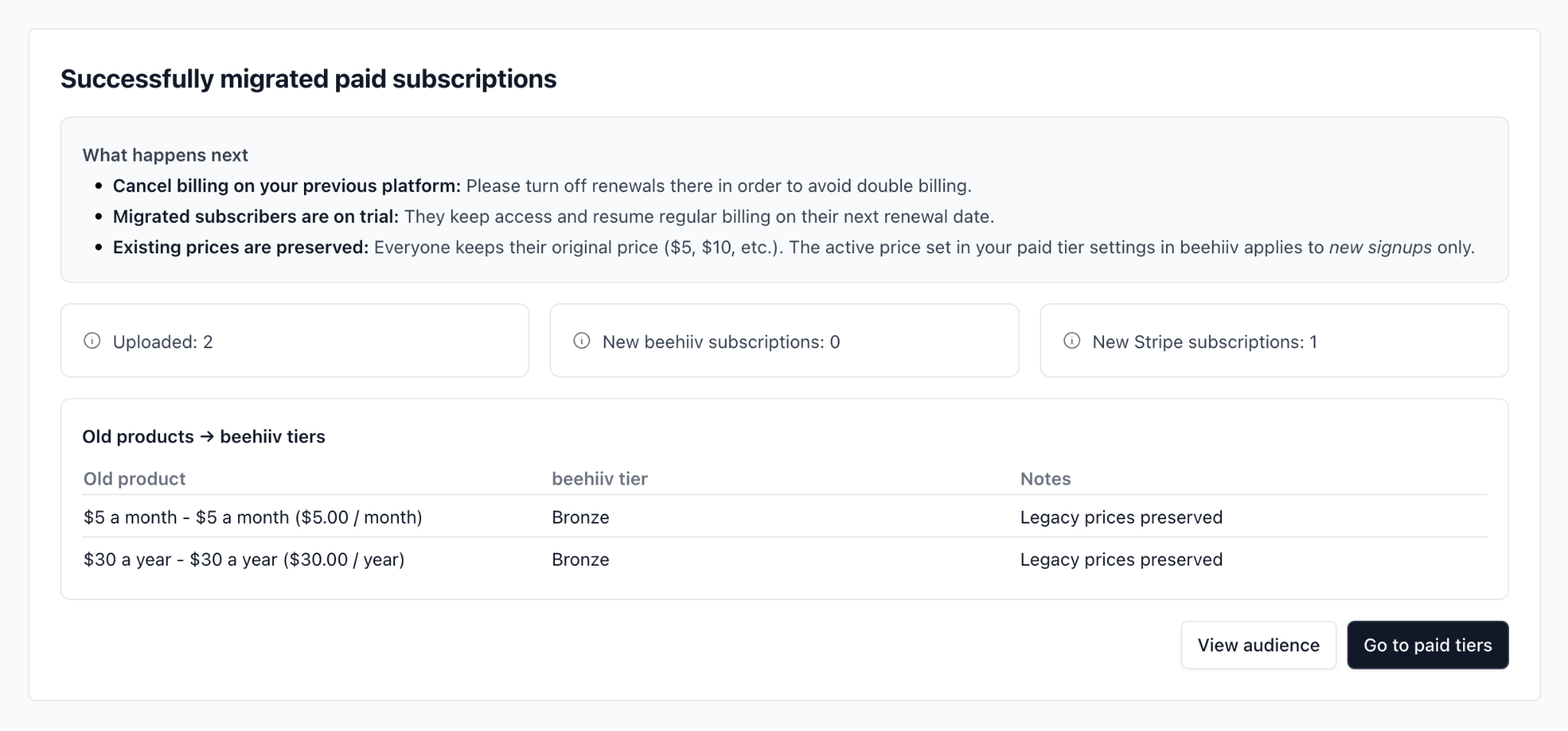Click the italic new signups text

click(x=1380, y=247)
